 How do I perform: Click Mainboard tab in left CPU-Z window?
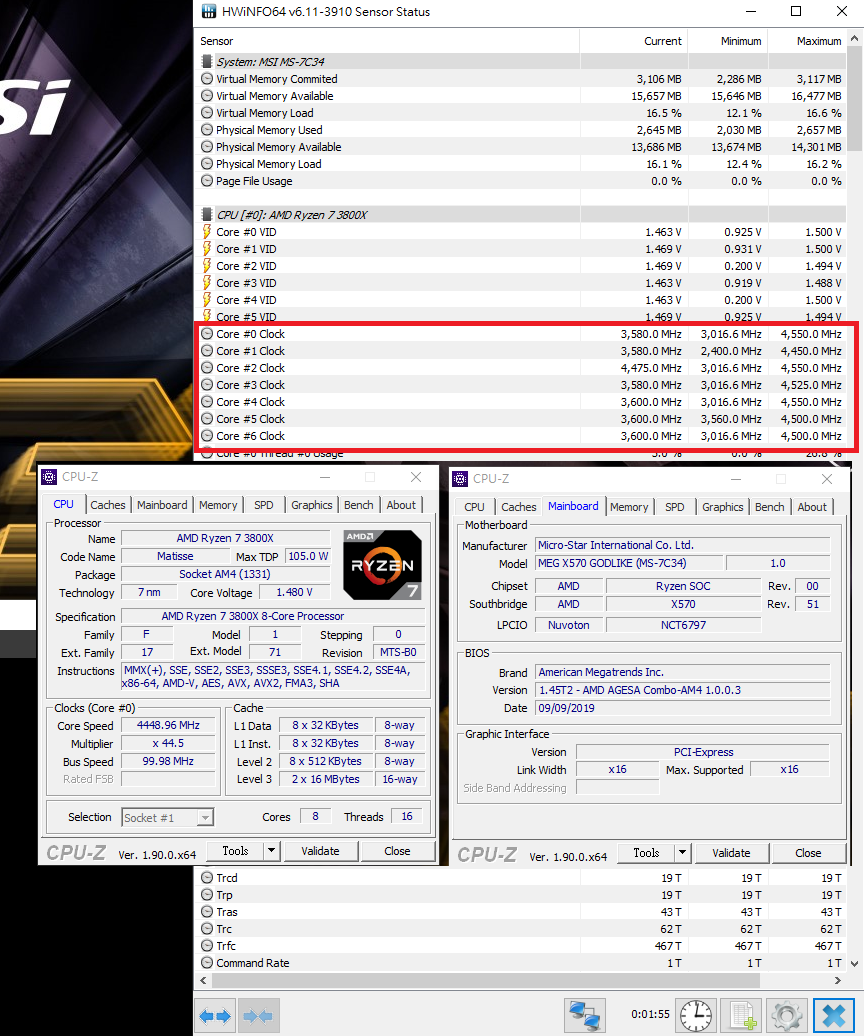pyautogui.click(x=162, y=505)
